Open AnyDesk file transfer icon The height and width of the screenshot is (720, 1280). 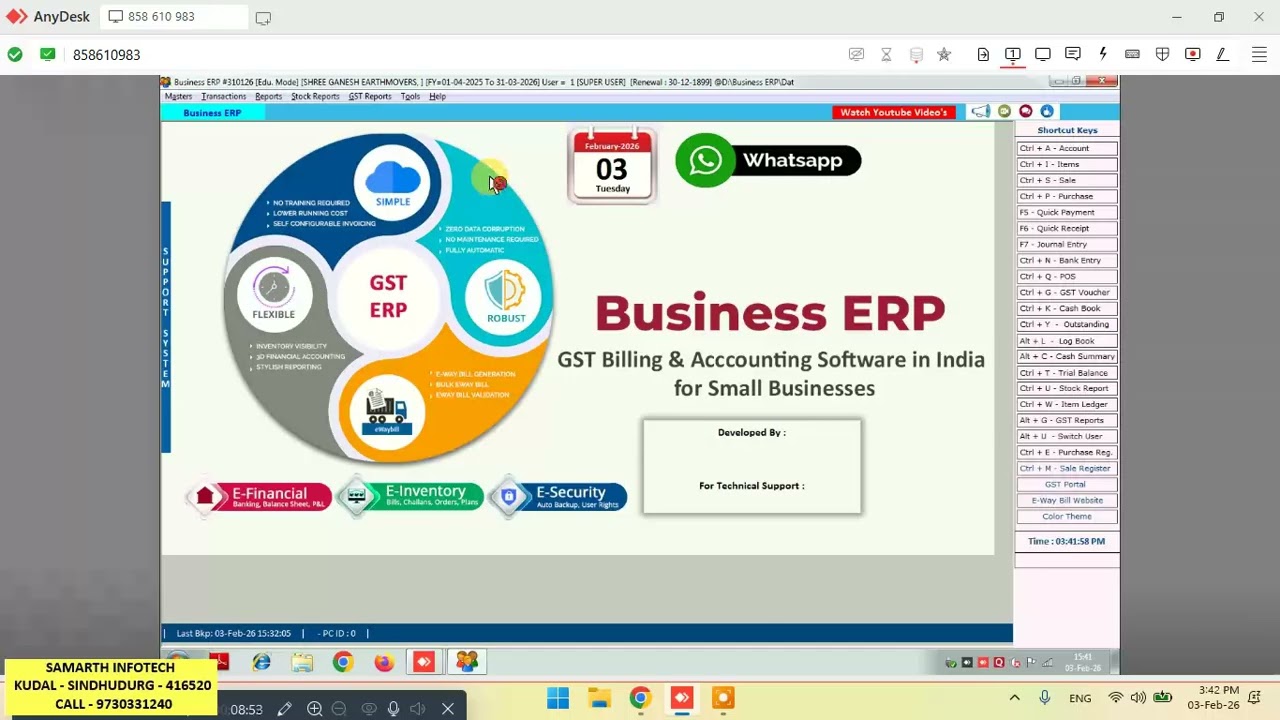click(983, 54)
